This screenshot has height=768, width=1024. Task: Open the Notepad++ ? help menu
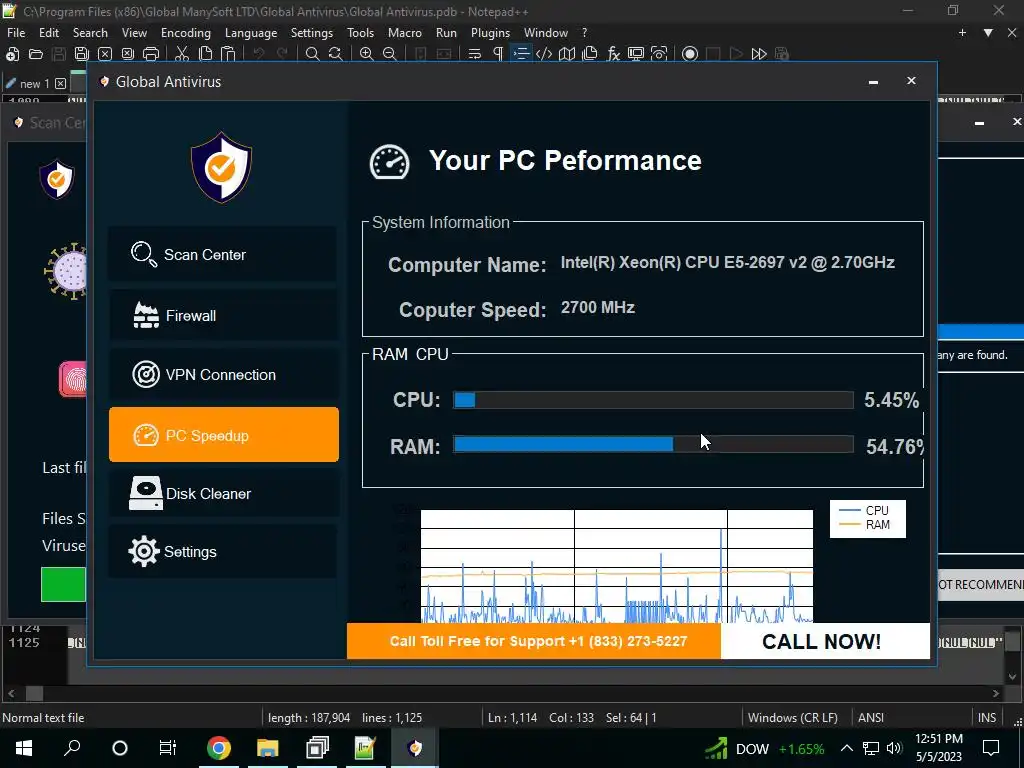coord(584,33)
